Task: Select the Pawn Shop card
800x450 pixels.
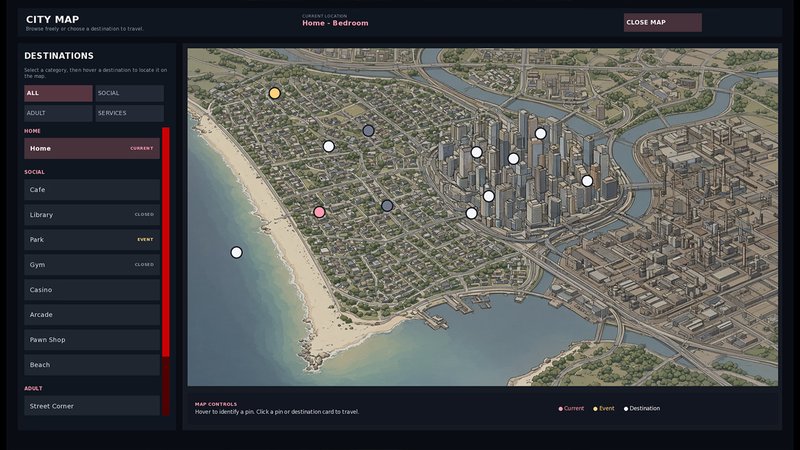Action: pyautogui.click(x=92, y=340)
